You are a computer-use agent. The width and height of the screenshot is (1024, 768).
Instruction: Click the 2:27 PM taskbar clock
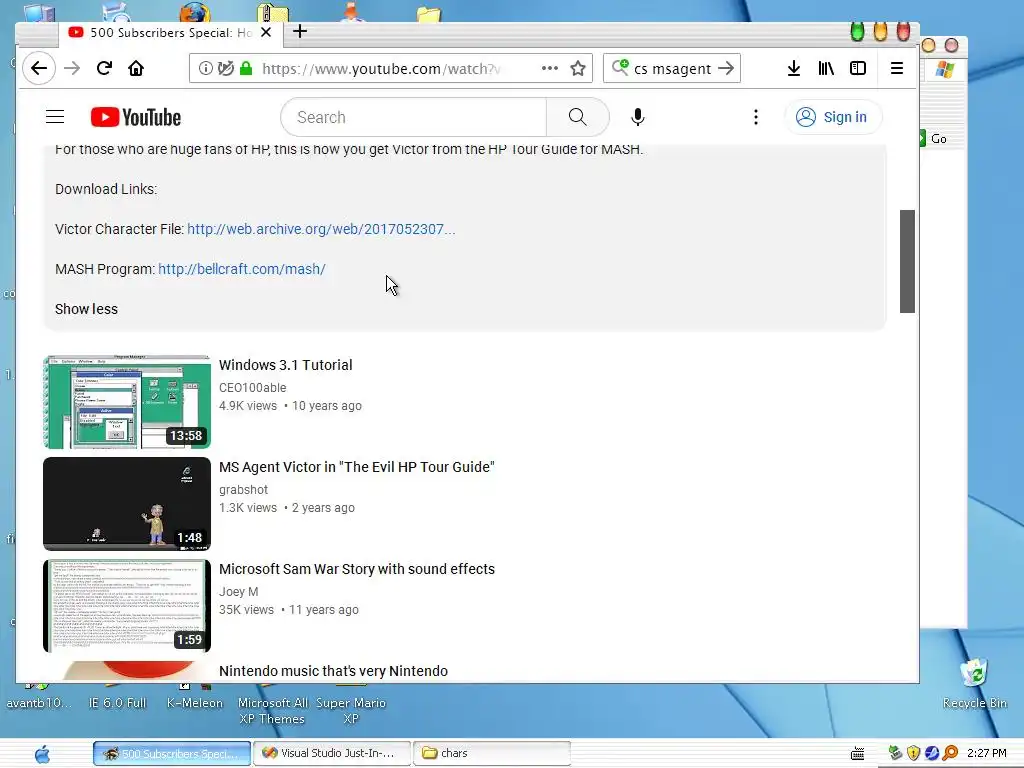point(987,753)
